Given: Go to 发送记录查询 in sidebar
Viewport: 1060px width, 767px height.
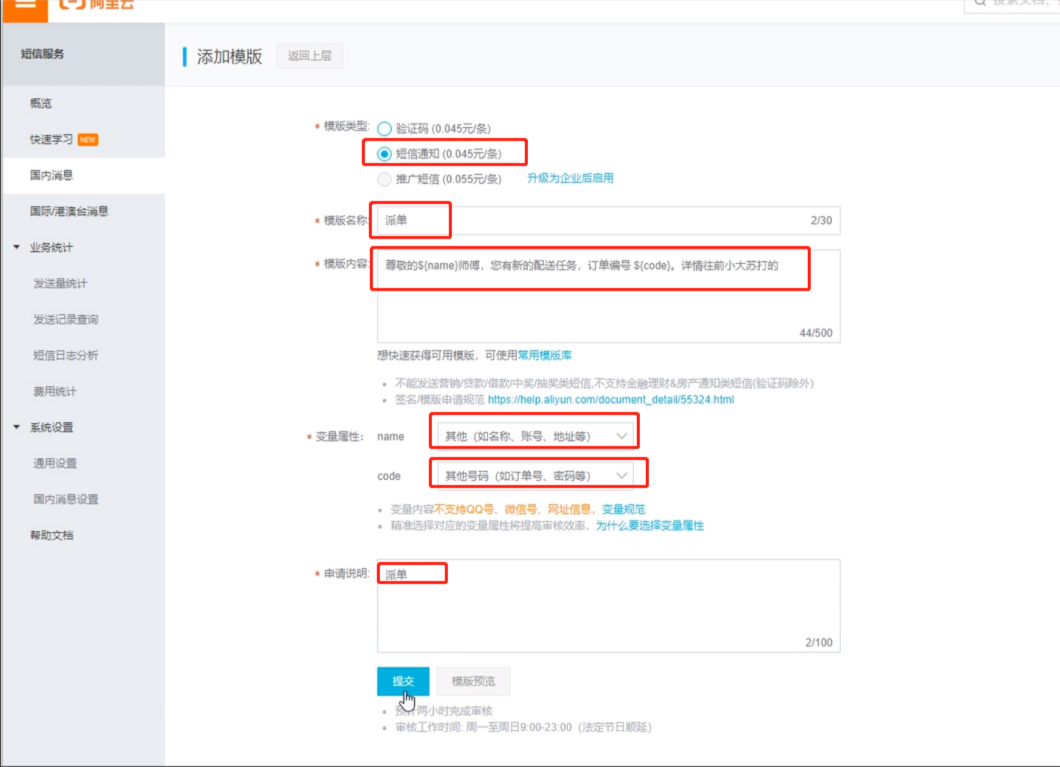Looking at the screenshot, I should click(65, 319).
